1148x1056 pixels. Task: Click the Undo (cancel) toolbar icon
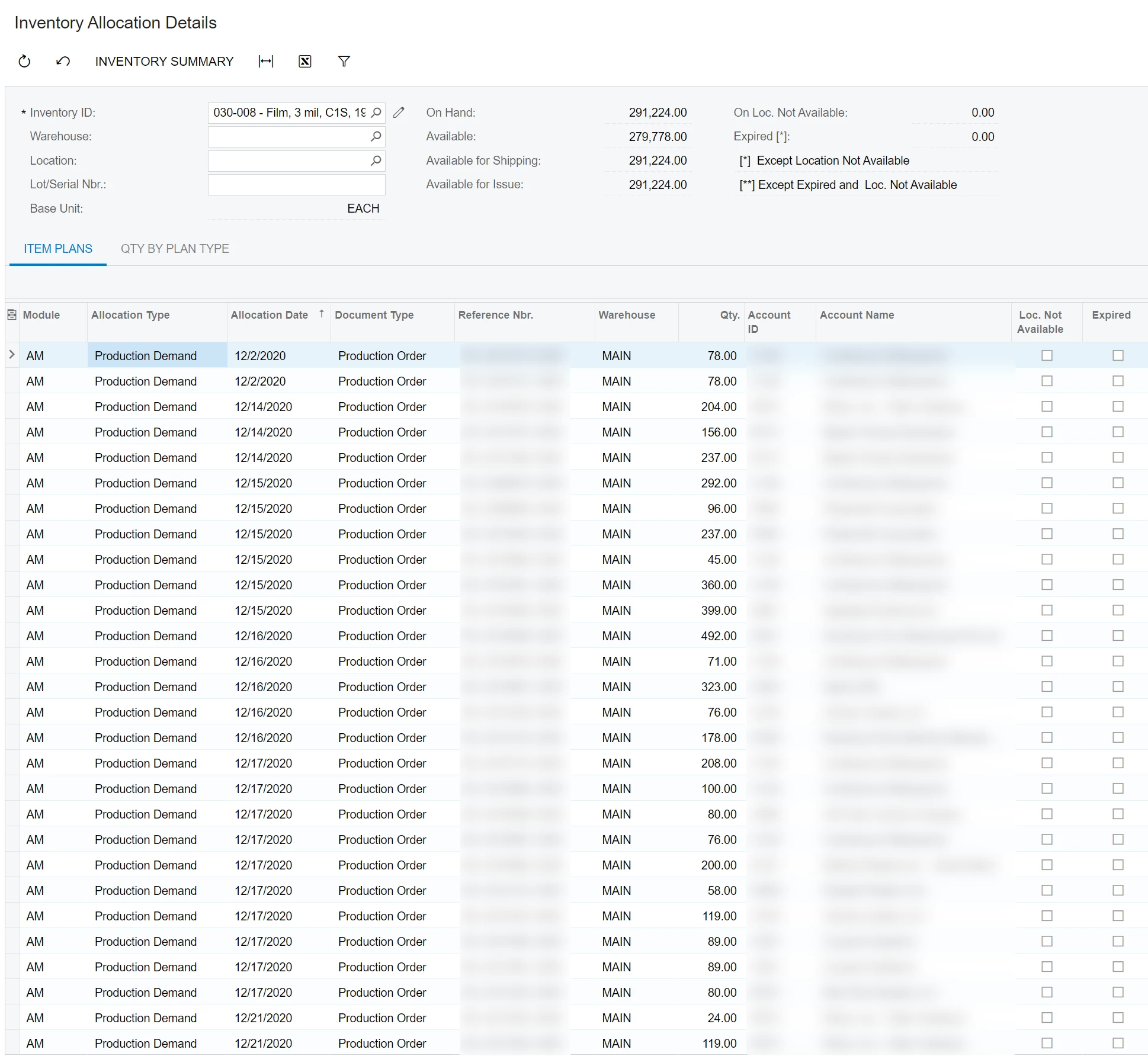63,62
